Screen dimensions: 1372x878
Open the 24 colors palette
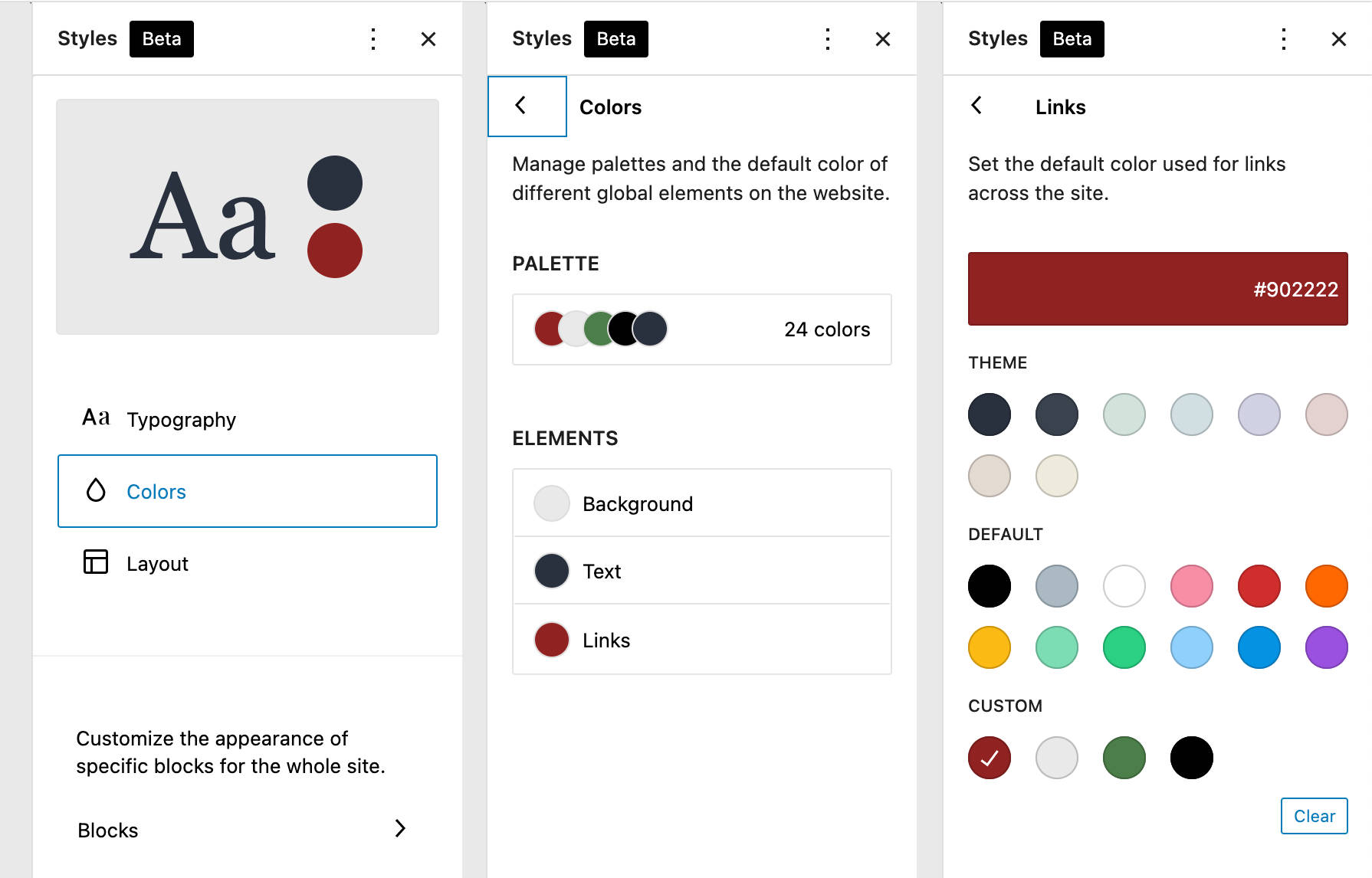pos(701,329)
